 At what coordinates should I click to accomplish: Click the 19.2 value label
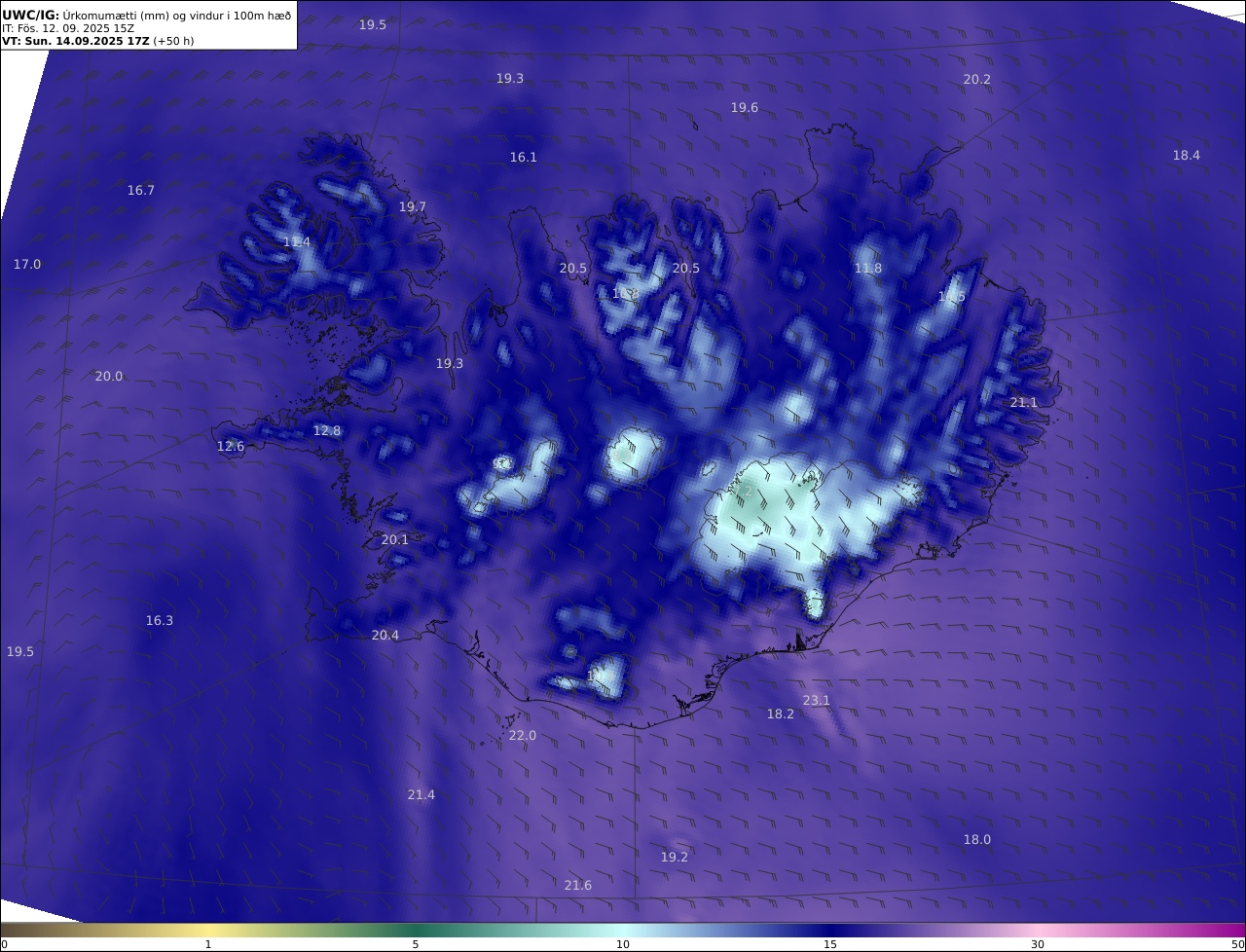[x=675, y=858]
